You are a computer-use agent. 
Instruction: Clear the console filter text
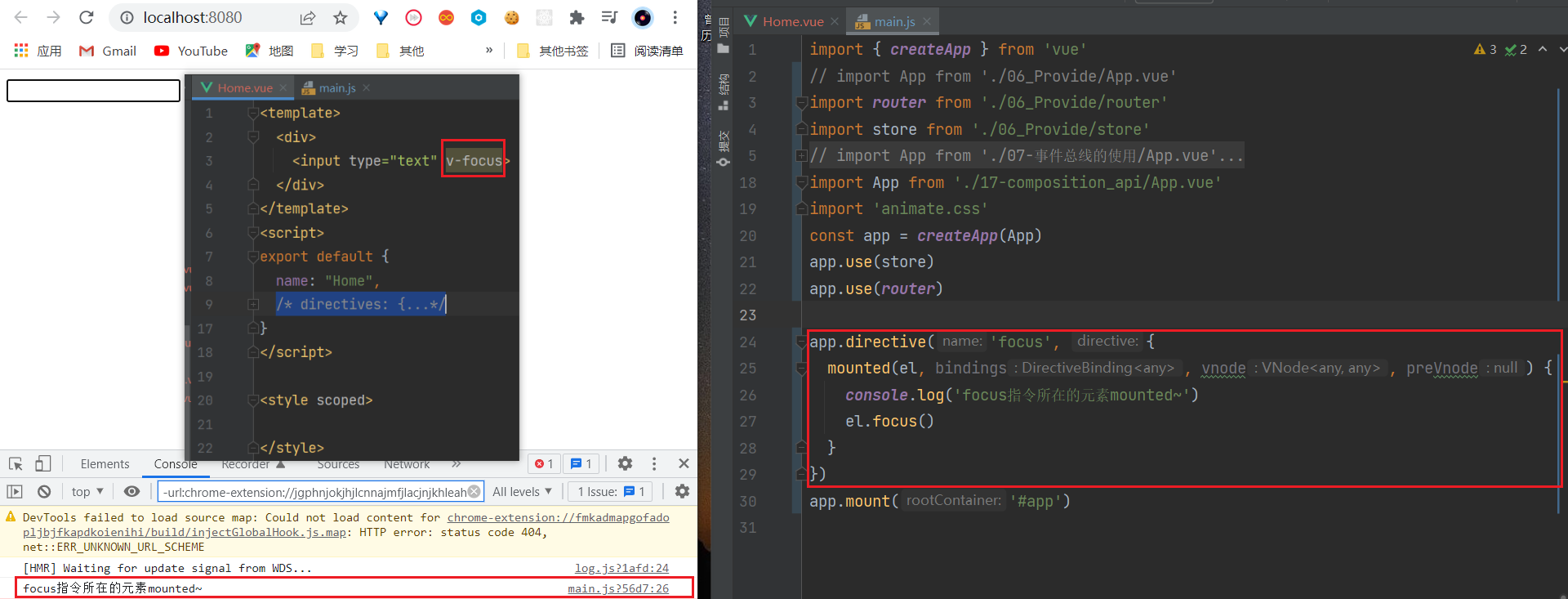[x=474, y=492]
